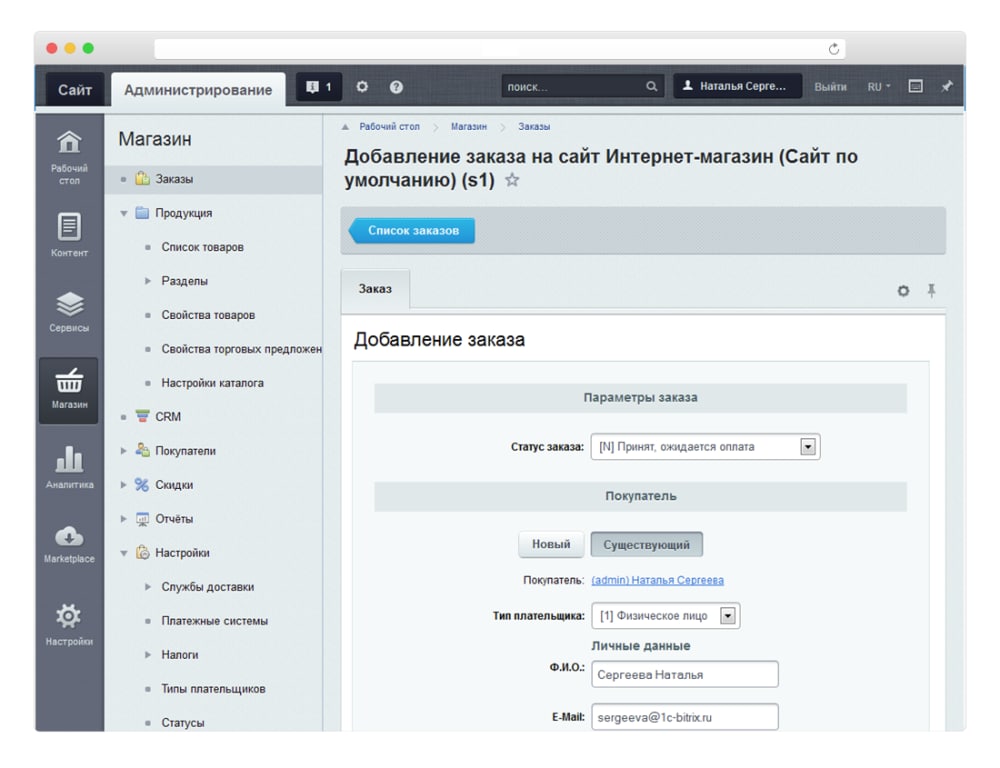
Task: Open the page settings gear near Заказ tab
Action: coord(903,291)
